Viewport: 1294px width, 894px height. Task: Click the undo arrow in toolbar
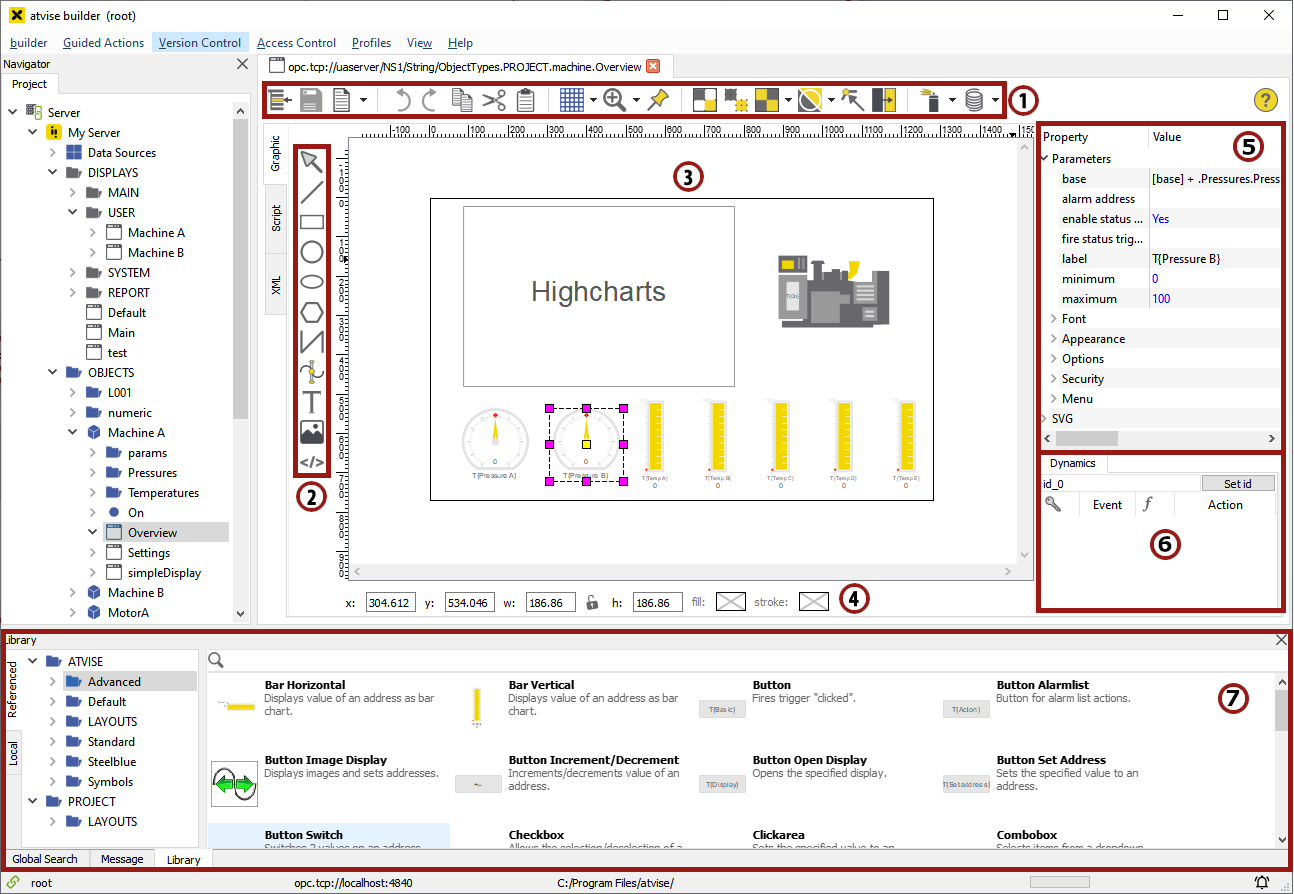click(402, 100)
